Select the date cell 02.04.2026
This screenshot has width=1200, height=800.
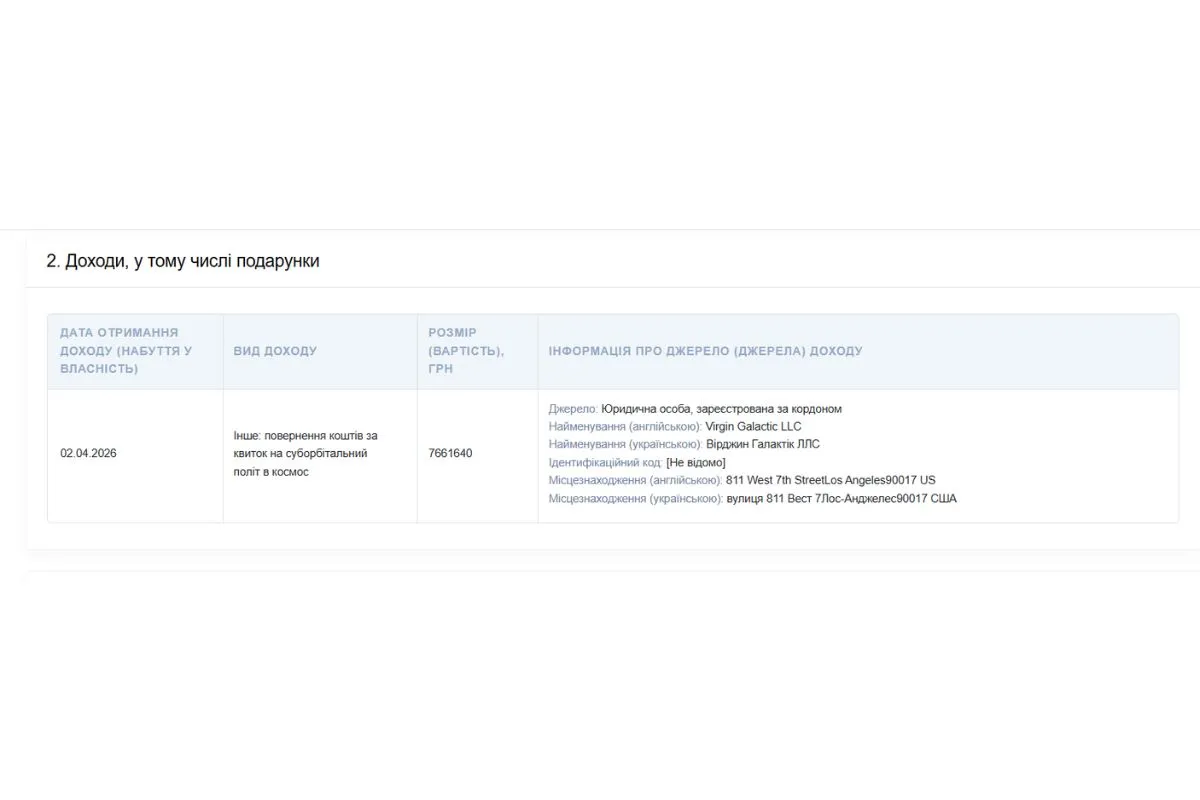(x=89, y=453)
